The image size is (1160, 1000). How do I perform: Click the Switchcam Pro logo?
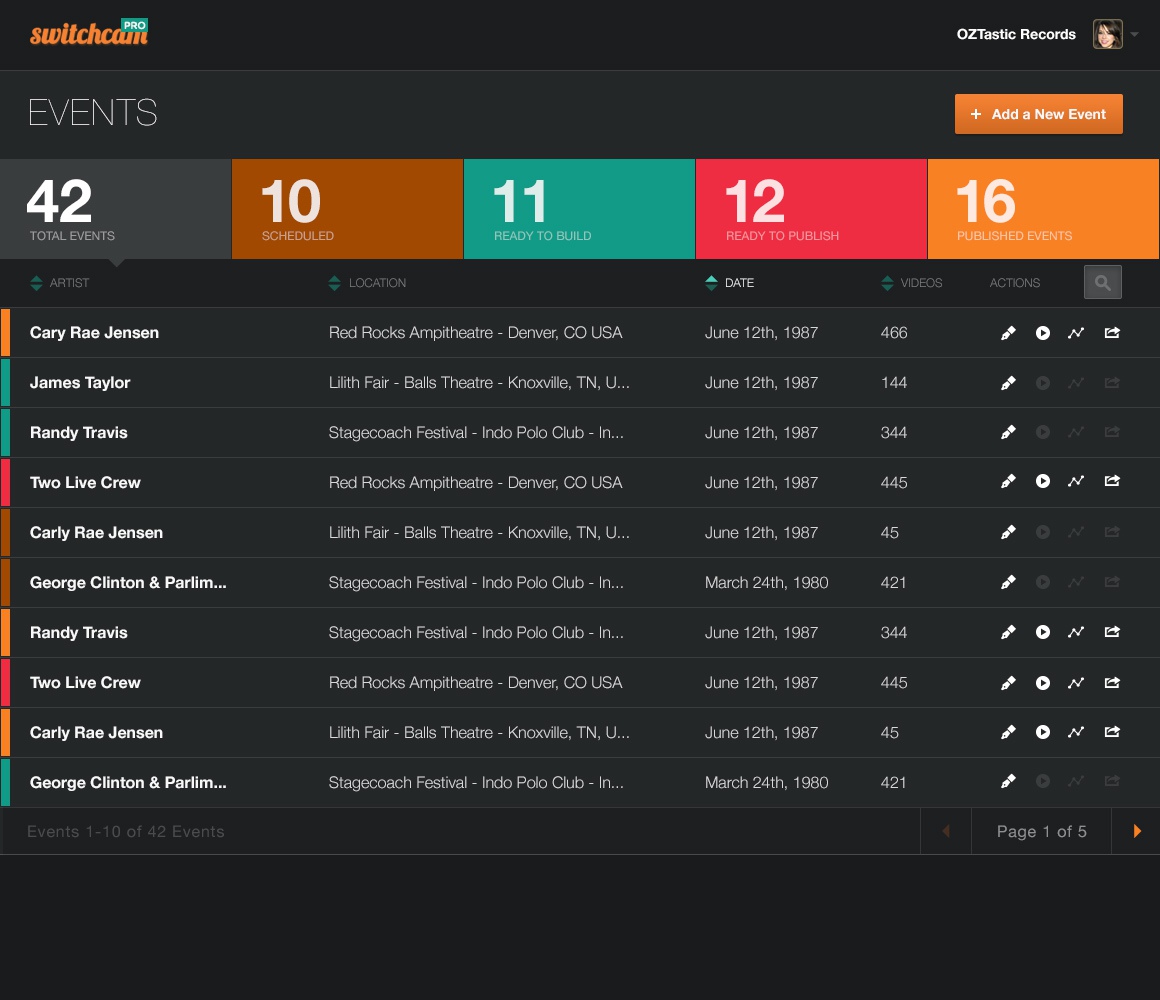click(89, 33)
